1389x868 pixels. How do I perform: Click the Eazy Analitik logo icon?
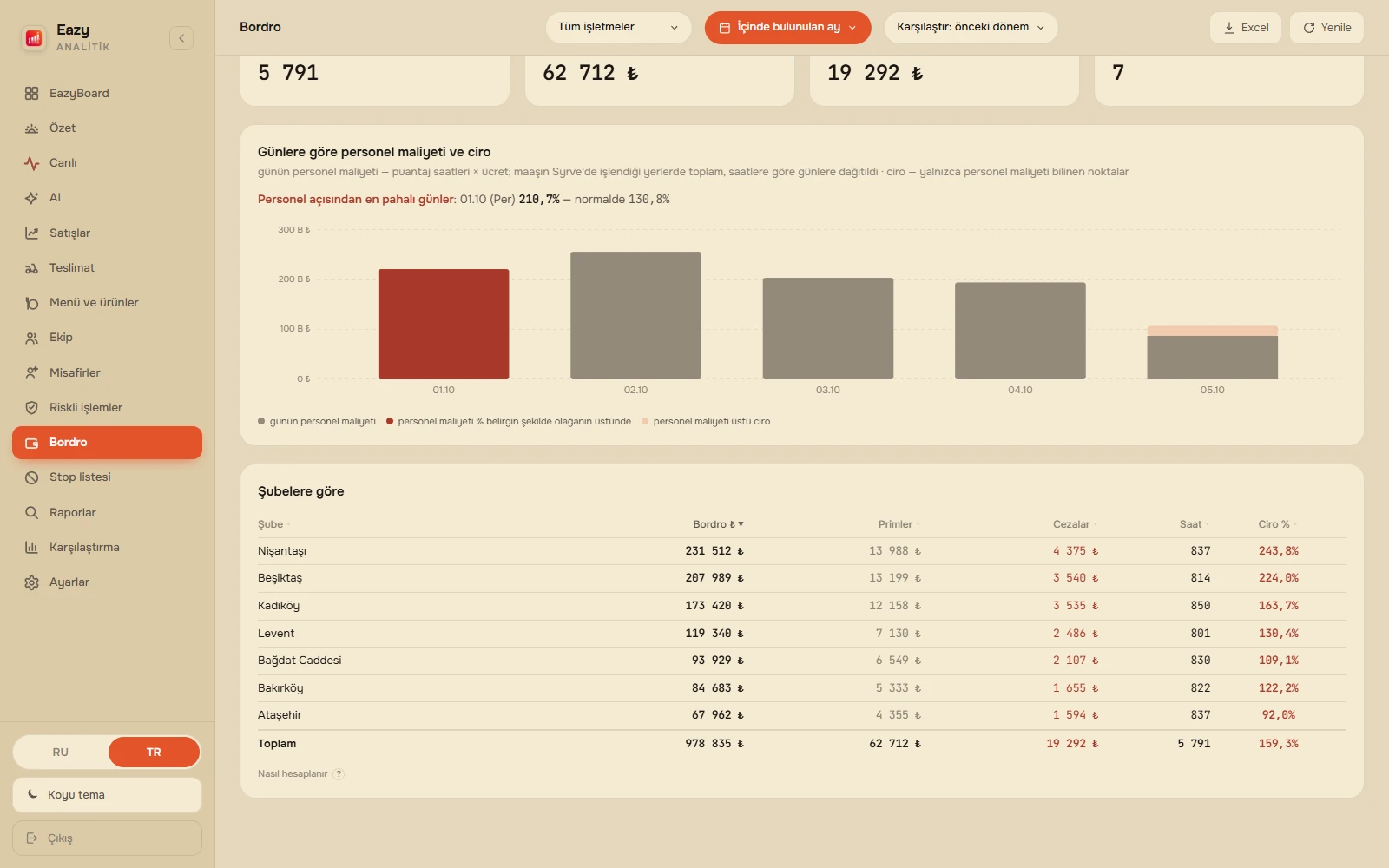point(34,38)
